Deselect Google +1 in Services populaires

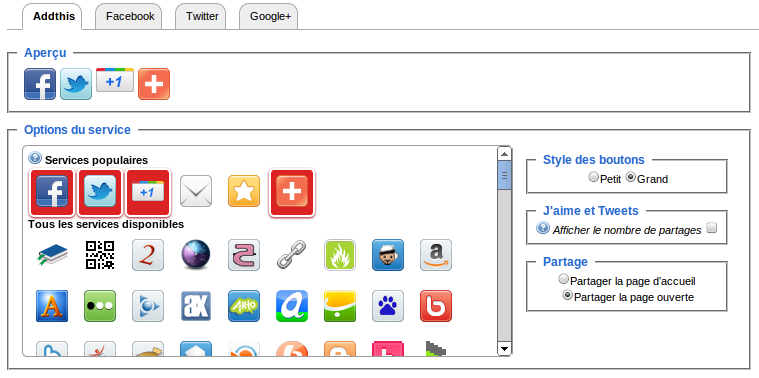148,192
